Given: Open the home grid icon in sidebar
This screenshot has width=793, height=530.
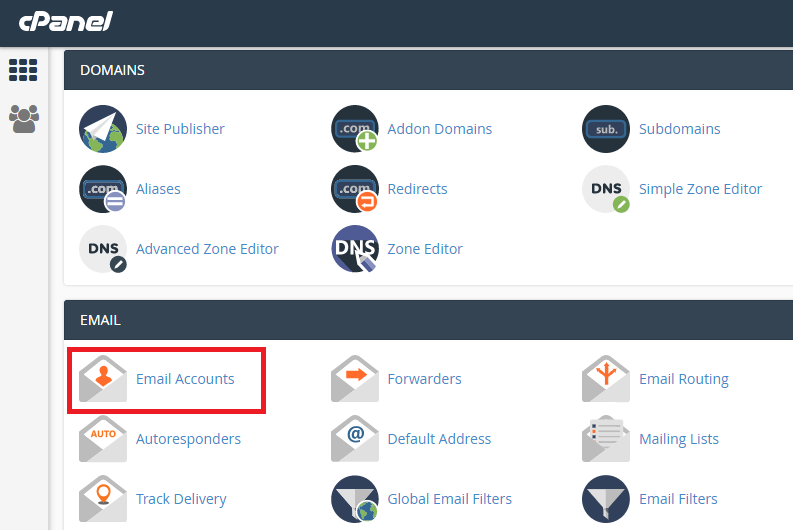Looking at the screenshot, I should coord(23,70).
